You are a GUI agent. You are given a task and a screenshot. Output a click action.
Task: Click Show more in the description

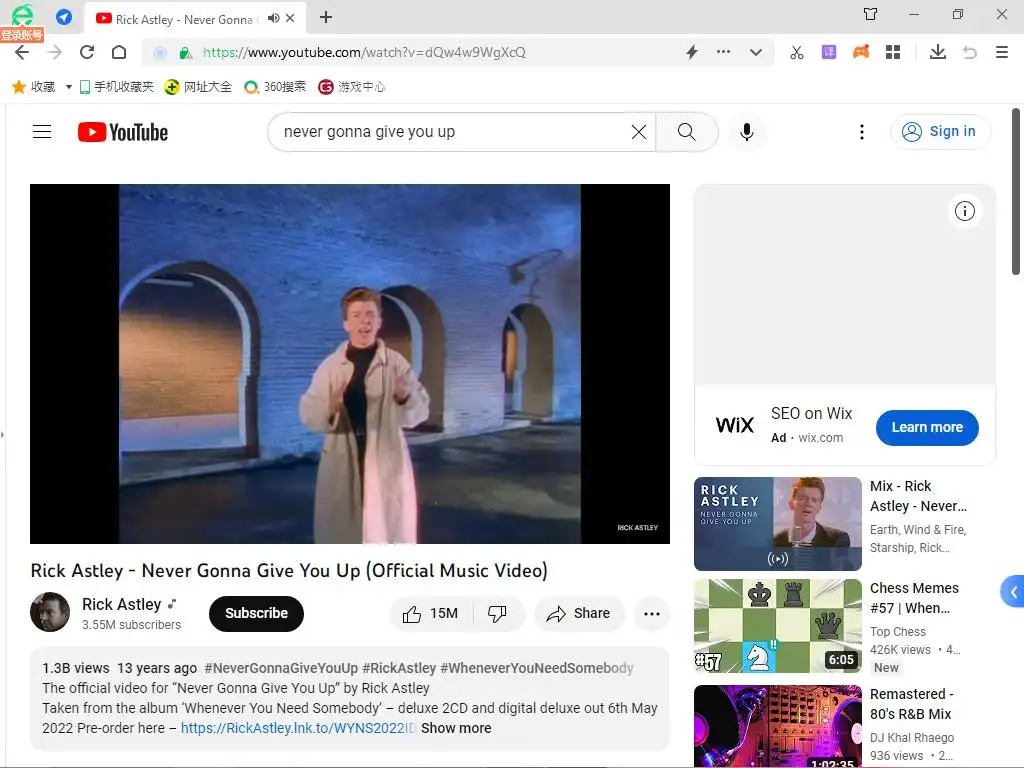pyautogui.click(x=456, y=728)
